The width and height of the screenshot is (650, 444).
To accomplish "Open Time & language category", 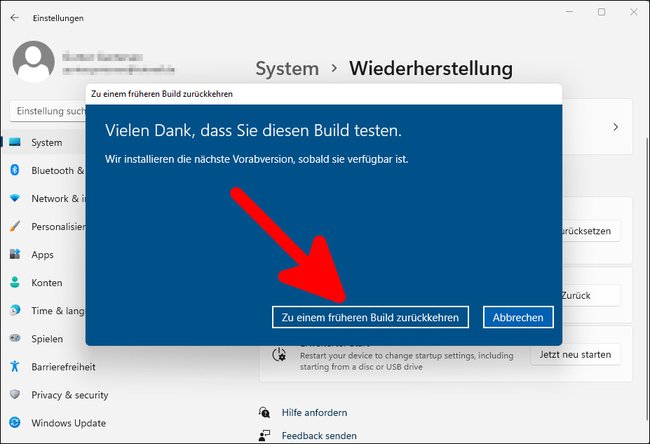I will coord(45,311).
